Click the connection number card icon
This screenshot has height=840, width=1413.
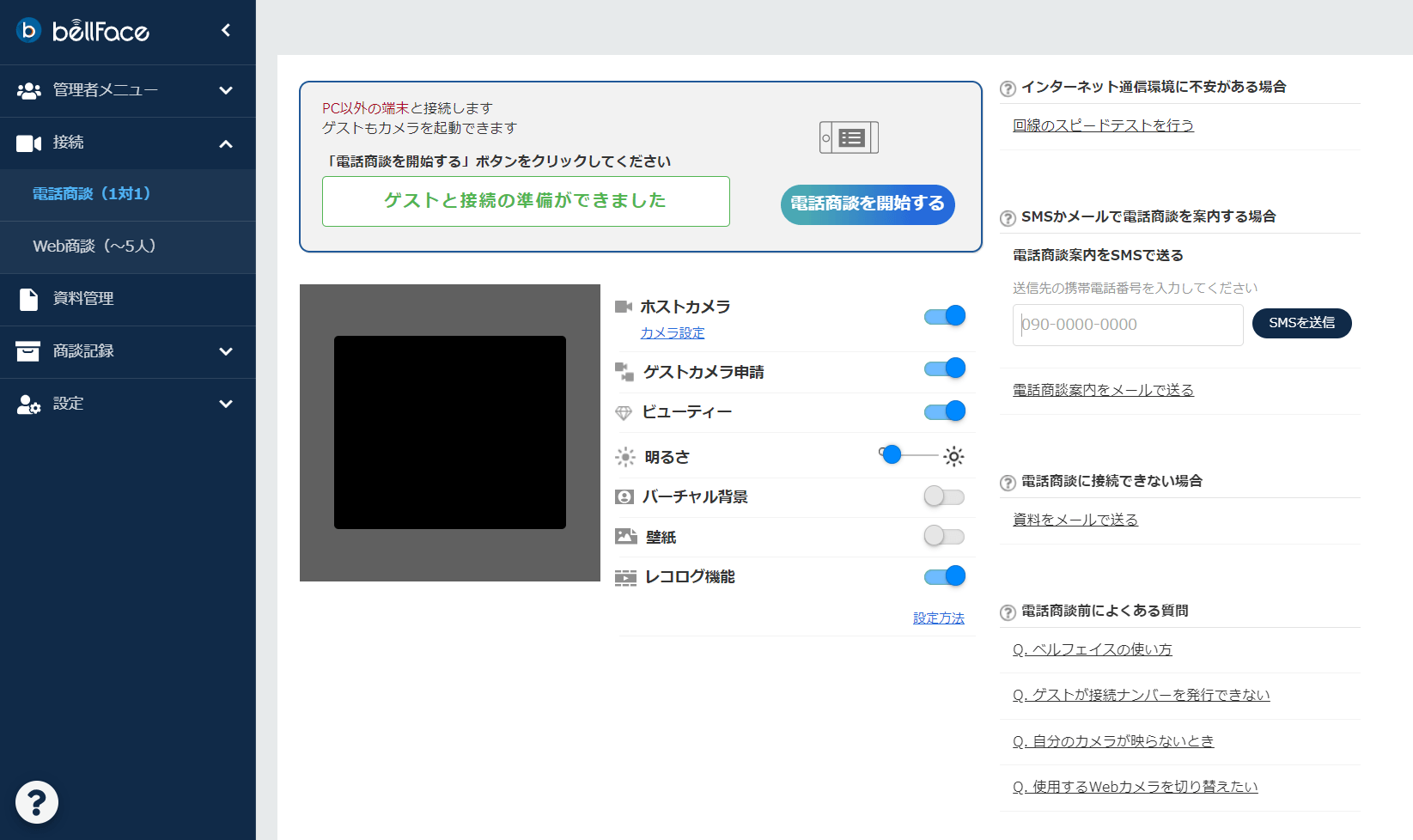pos(849,137)
